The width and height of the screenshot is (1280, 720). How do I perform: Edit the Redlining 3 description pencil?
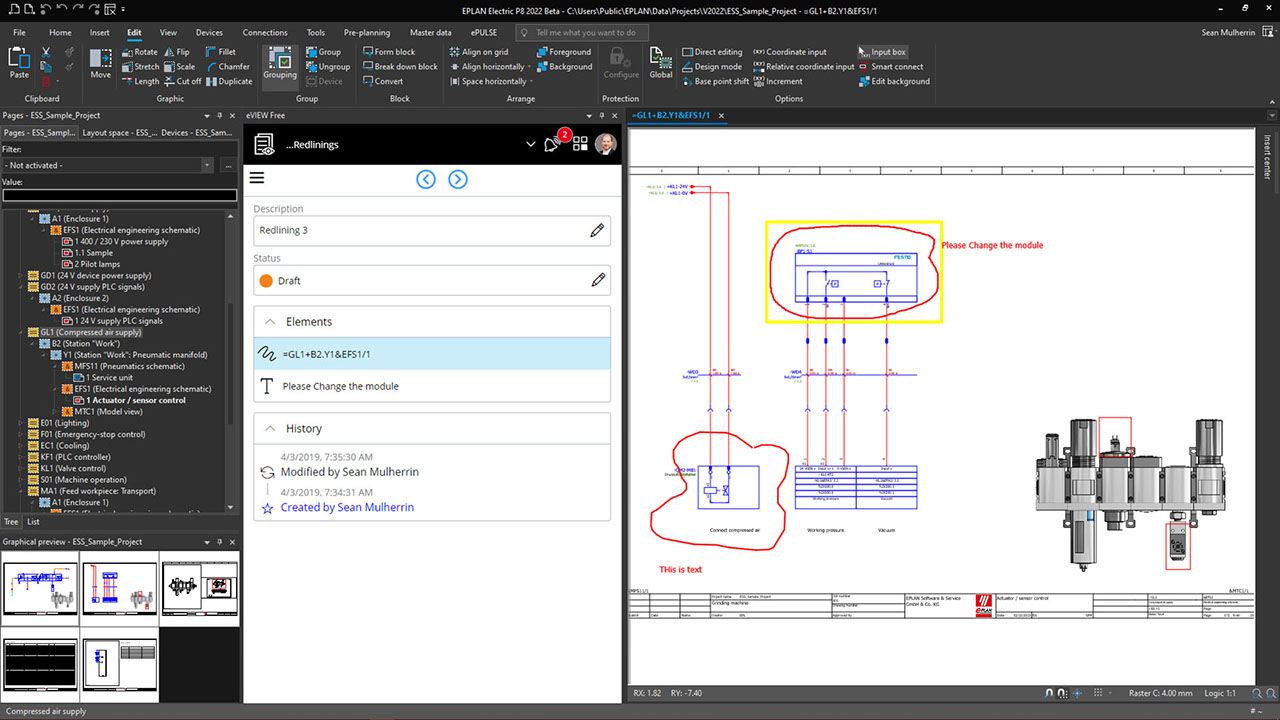[x=597, y=230]
